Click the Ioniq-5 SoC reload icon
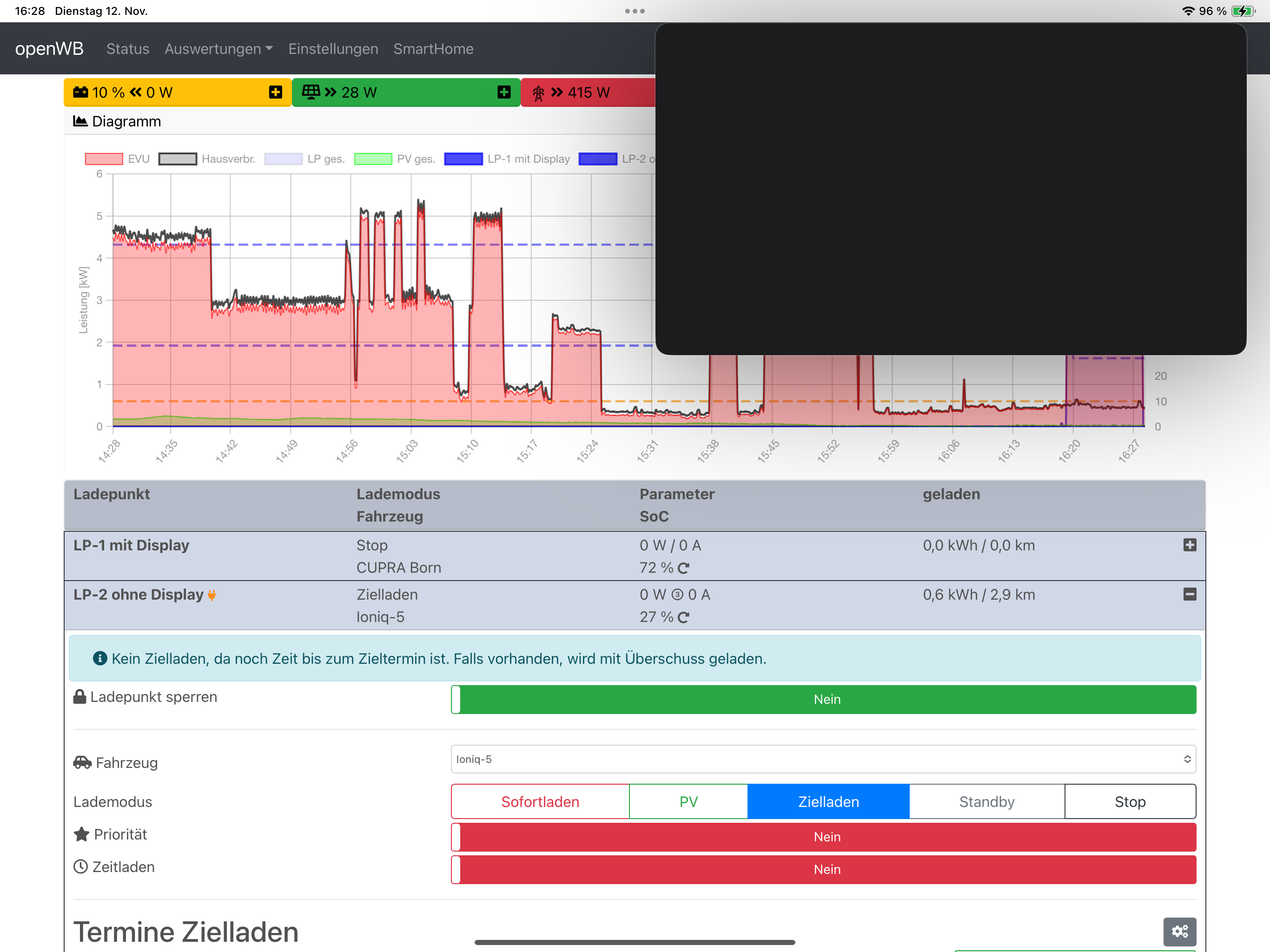The width and height of the screenshot is (1270, 952). pyautogui.click(x=683, y=617)
